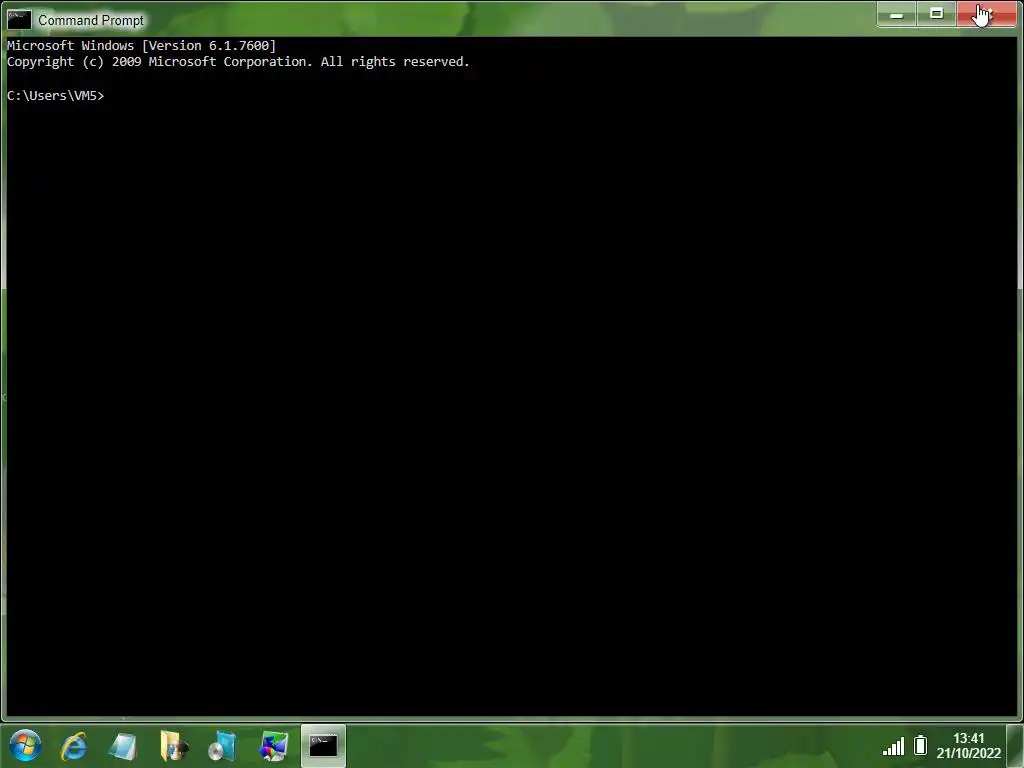Viewport: 1024px width, 768px height.
Task: Open Windows Explorer folder icon on taskbar
Action: (174, 746)
